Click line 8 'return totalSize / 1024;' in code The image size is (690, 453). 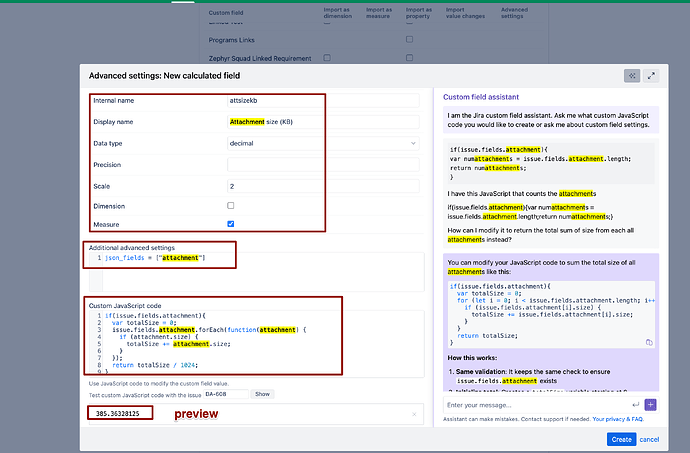click(x=154, y=365)
